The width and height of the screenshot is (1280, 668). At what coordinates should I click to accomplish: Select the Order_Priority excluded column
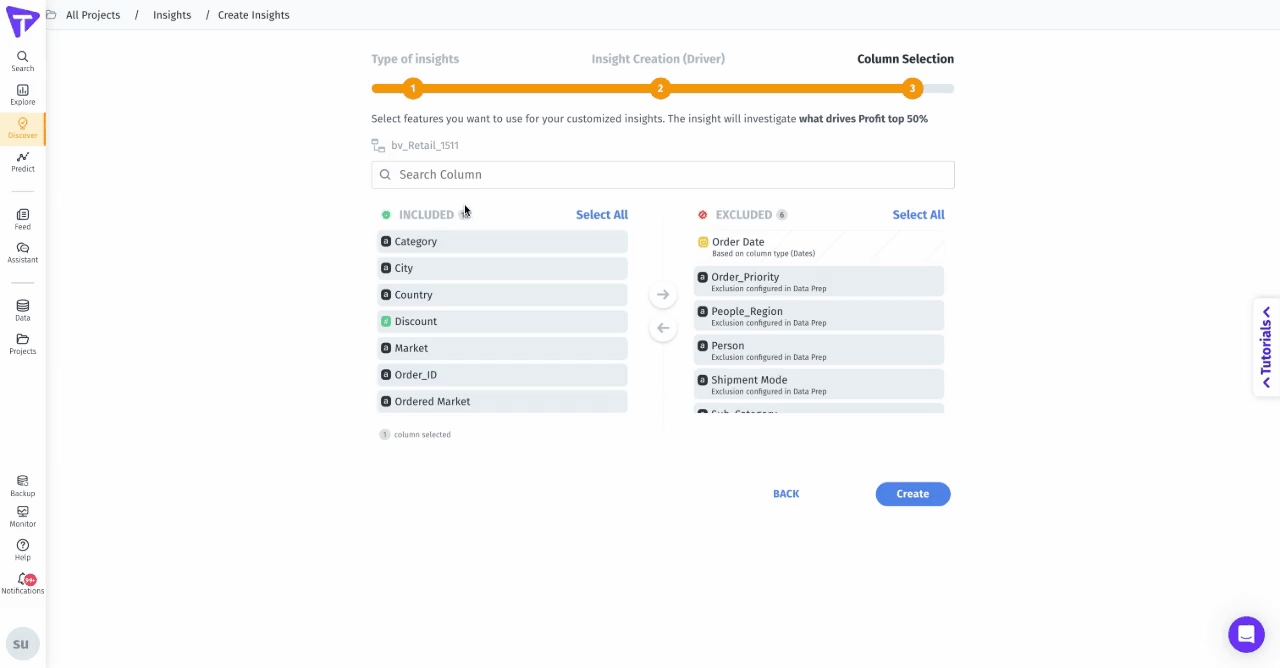[818, 282]
